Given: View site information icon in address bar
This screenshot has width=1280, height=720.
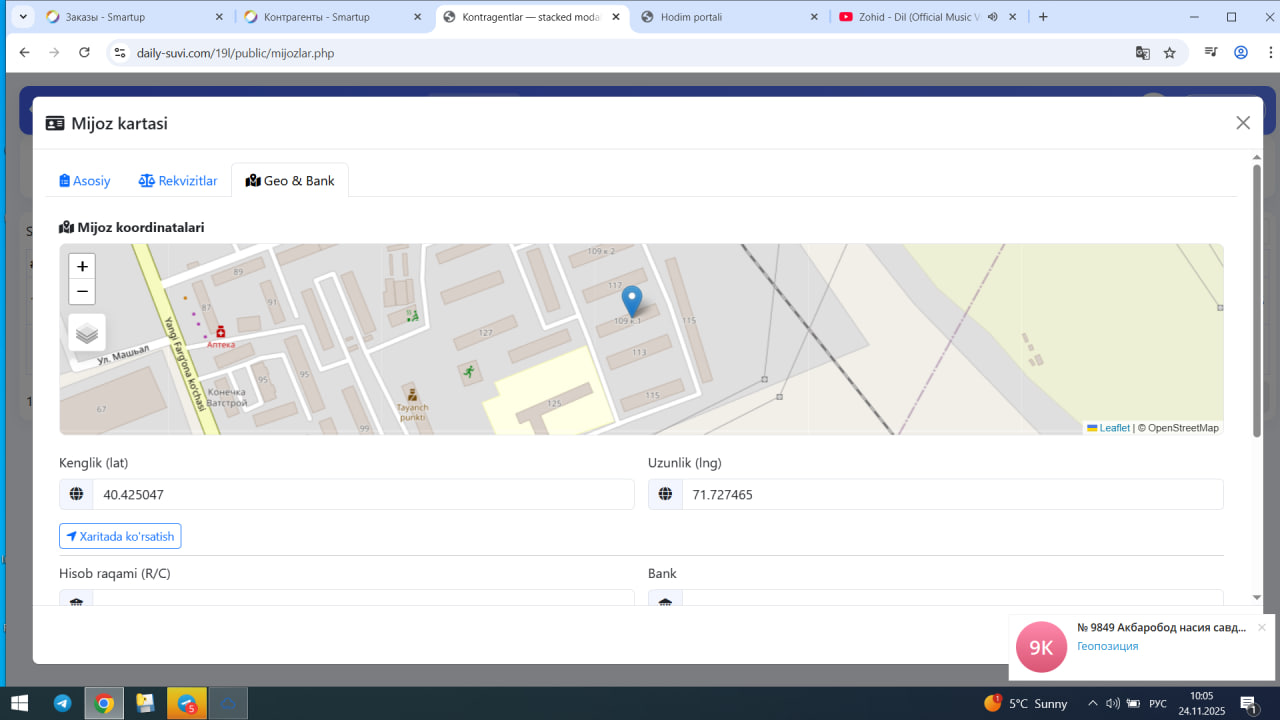Looking at the screenshot, I should (x=120, y=53).
